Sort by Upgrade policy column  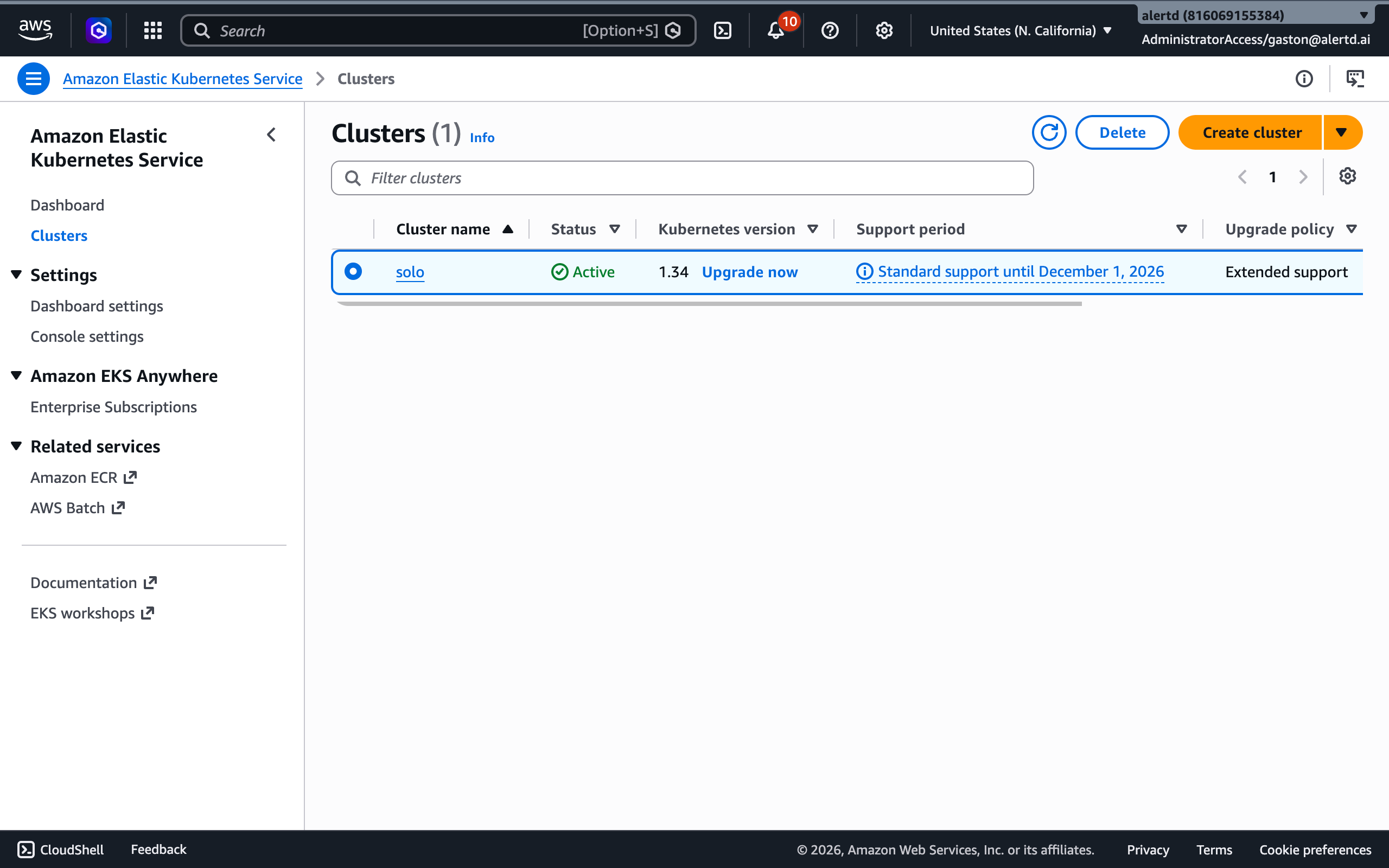click(1291, 229)
